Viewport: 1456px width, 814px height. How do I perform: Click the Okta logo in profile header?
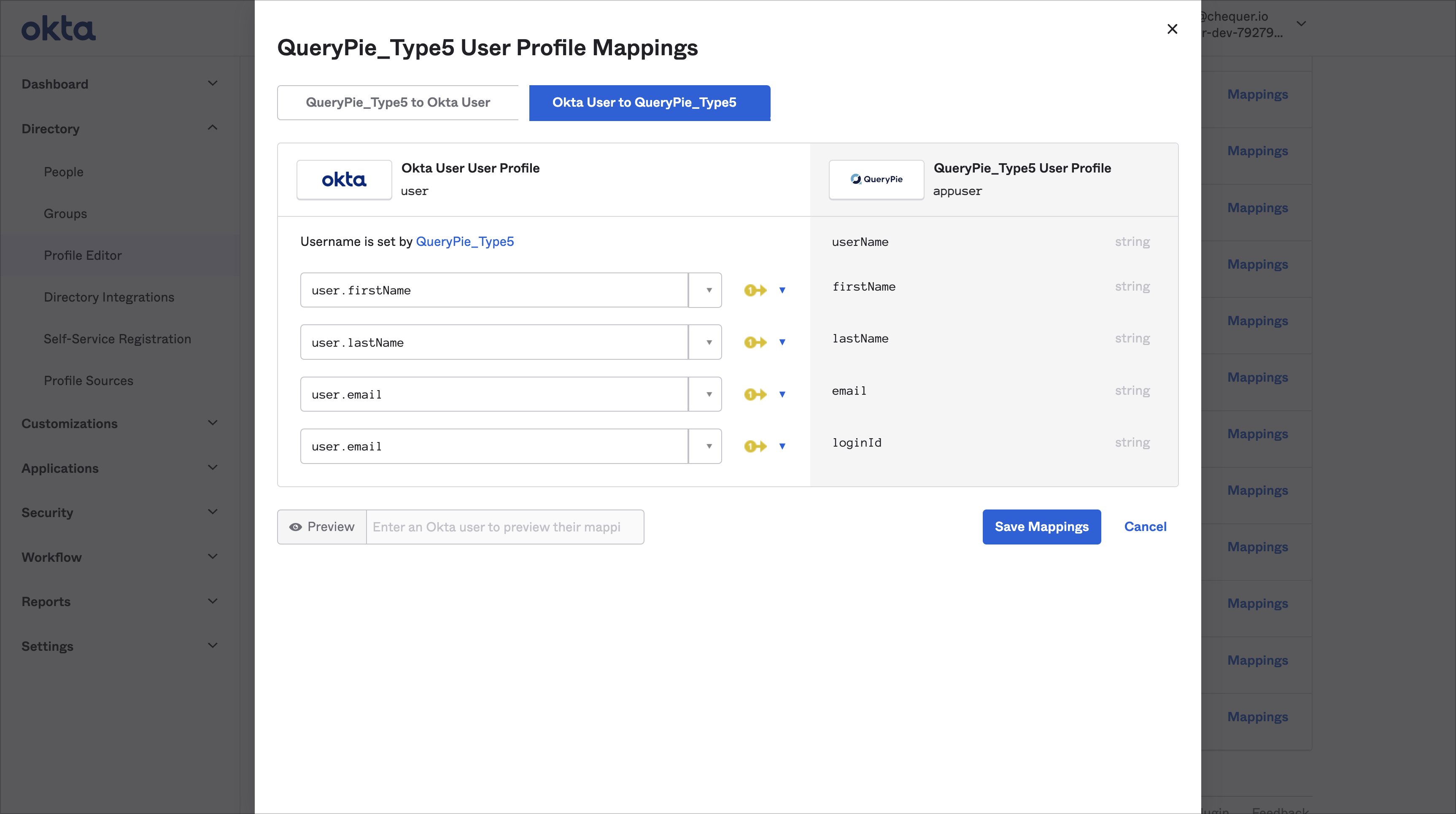pos(344,180)
